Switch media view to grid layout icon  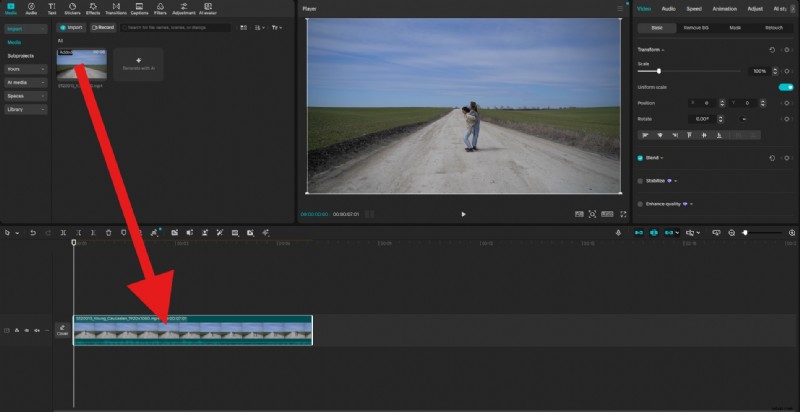click(x=244, y=28)
